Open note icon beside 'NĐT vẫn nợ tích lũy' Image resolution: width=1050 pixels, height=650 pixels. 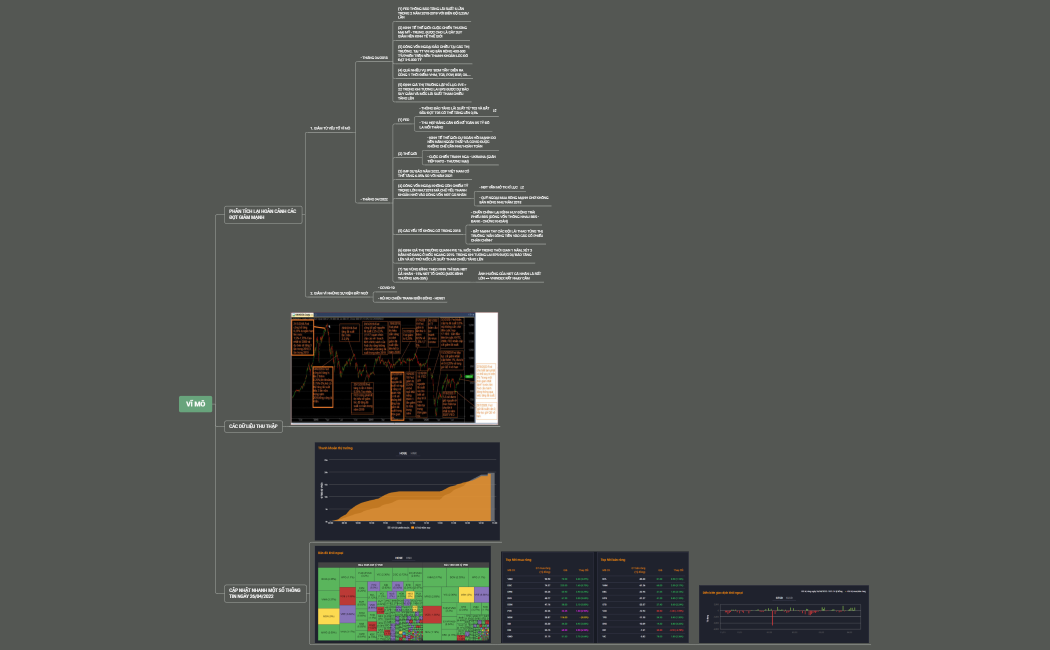click(522, 187)
